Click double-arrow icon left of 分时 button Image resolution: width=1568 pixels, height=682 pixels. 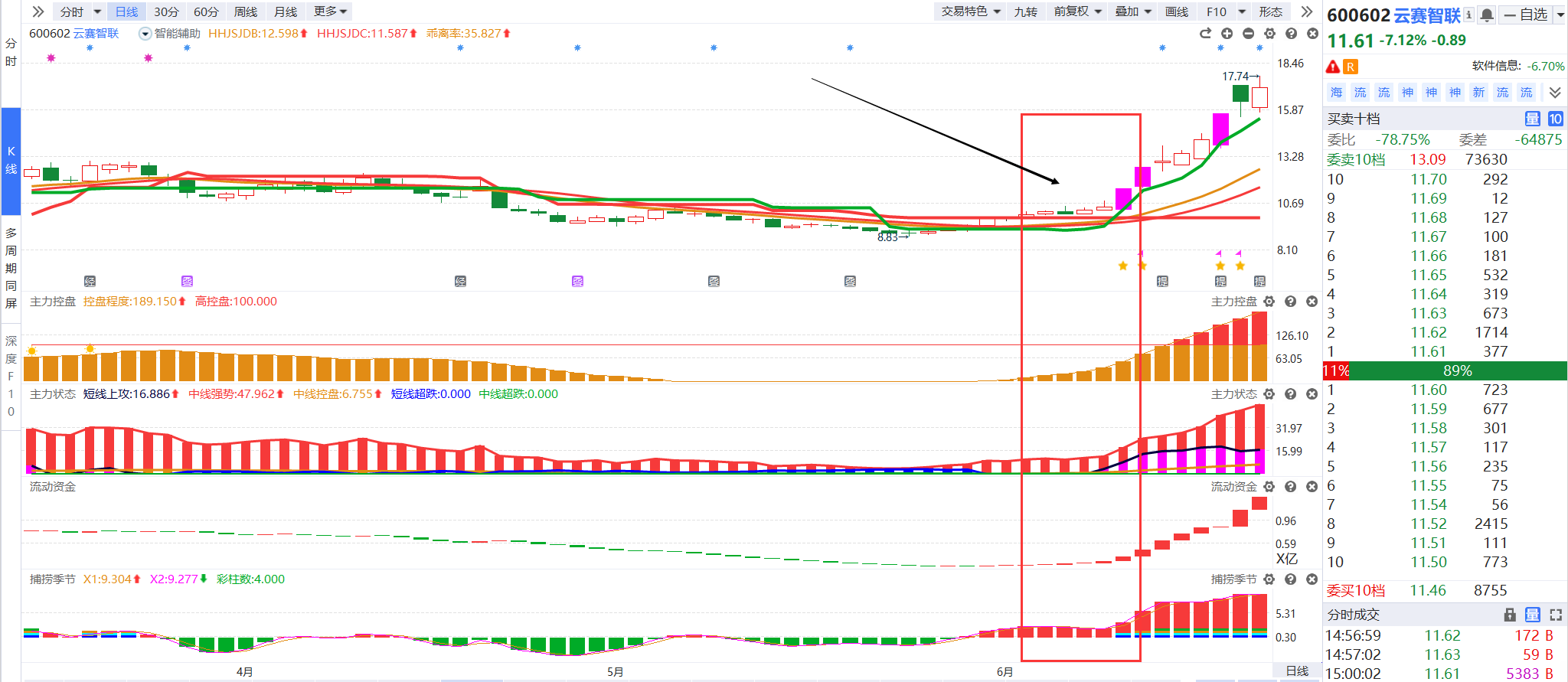point(38,11)
